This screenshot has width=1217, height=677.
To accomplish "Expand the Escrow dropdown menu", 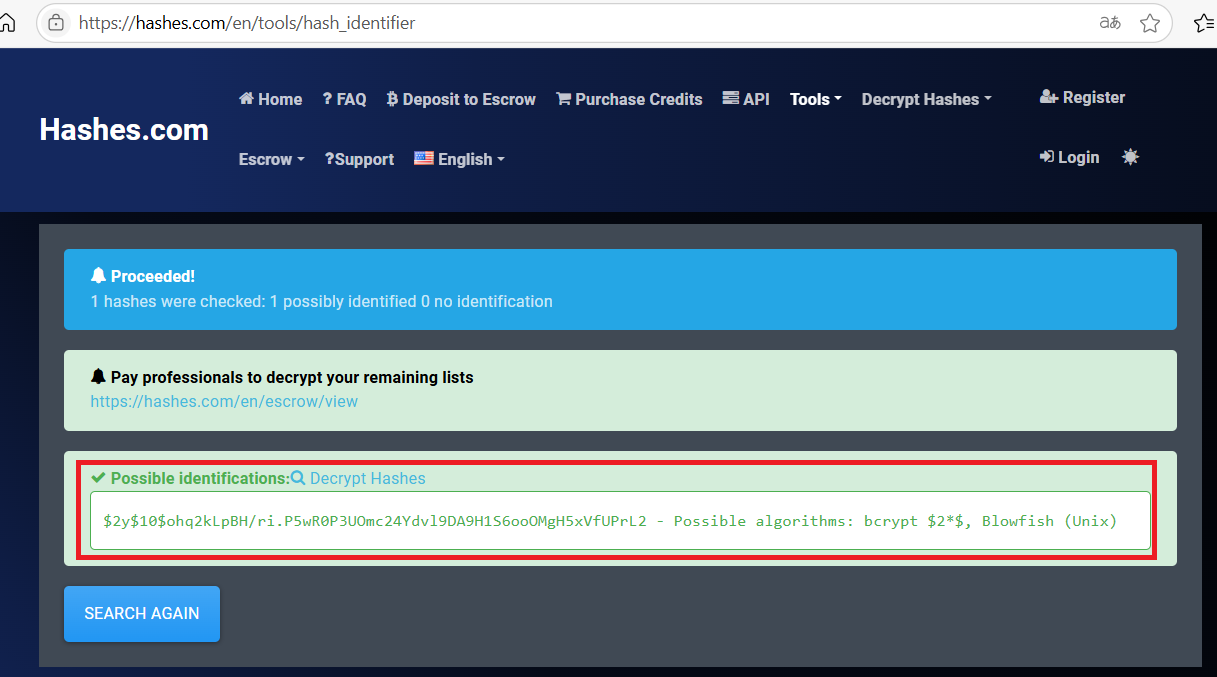I will pyautogui.click(x=271, y=159).
